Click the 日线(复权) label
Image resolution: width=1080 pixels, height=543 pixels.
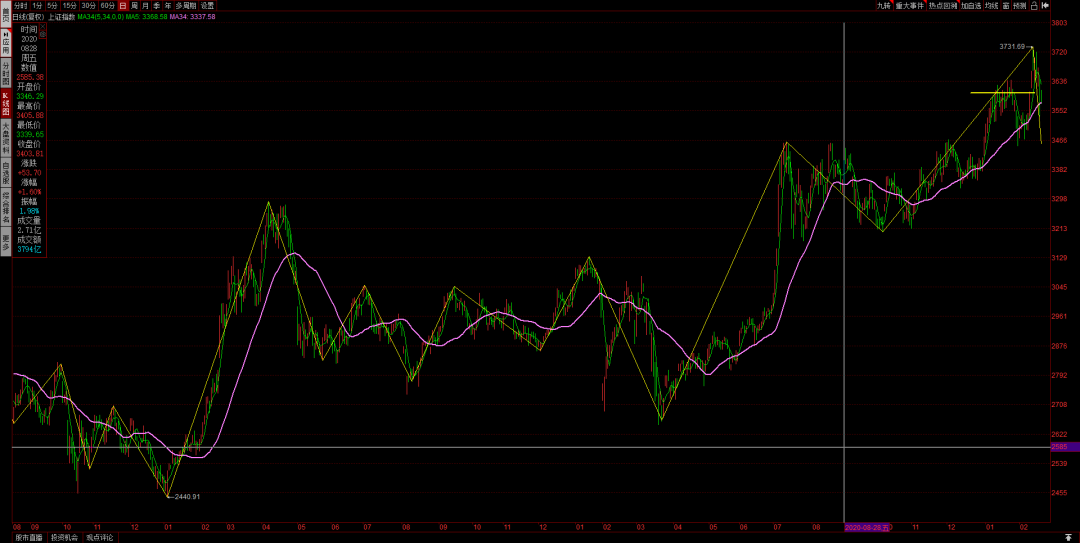click(x=28, y=17)
